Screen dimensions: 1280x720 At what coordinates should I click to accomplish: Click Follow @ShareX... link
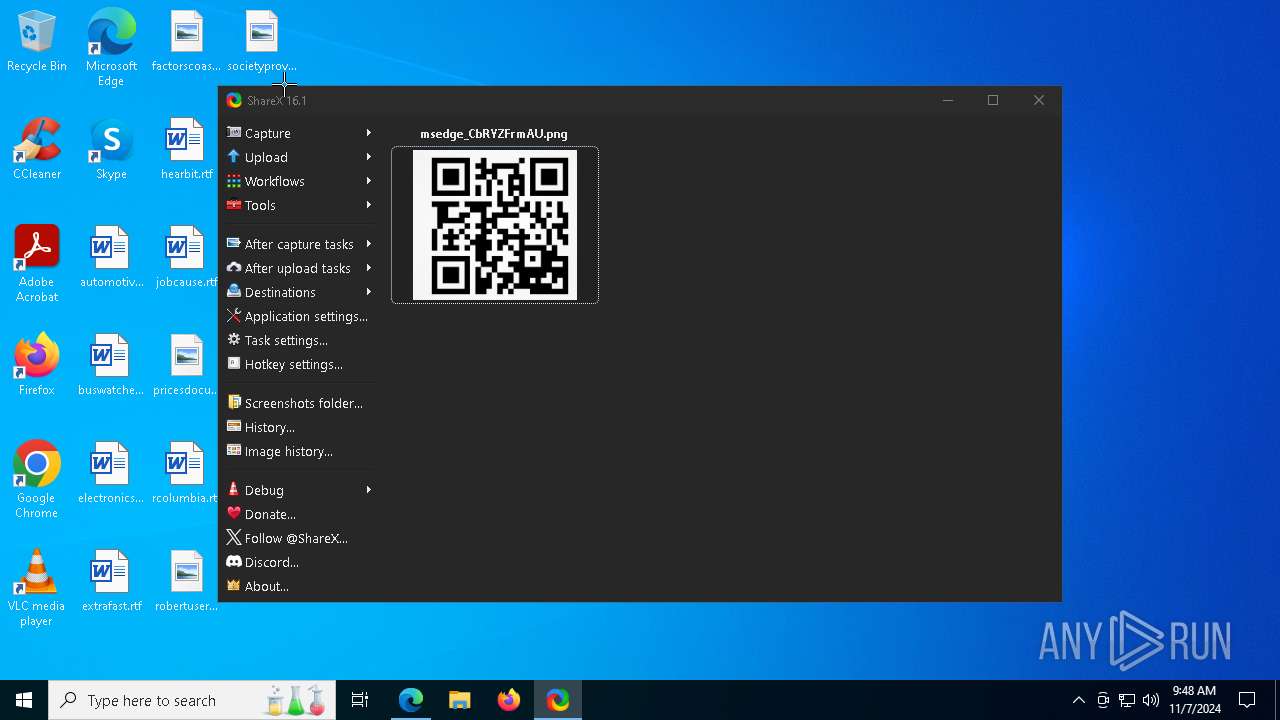pyautogui.click(x=296, y=538)
